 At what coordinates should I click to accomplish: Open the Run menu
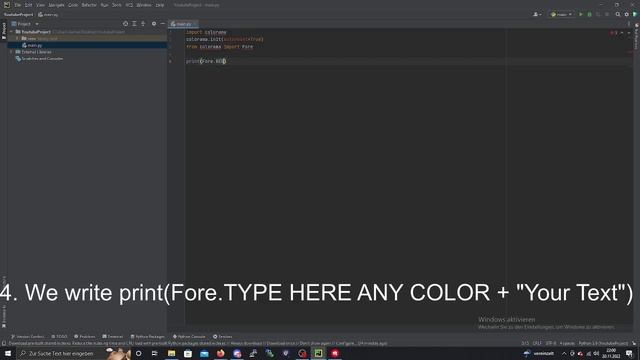(x=104, y=5)
